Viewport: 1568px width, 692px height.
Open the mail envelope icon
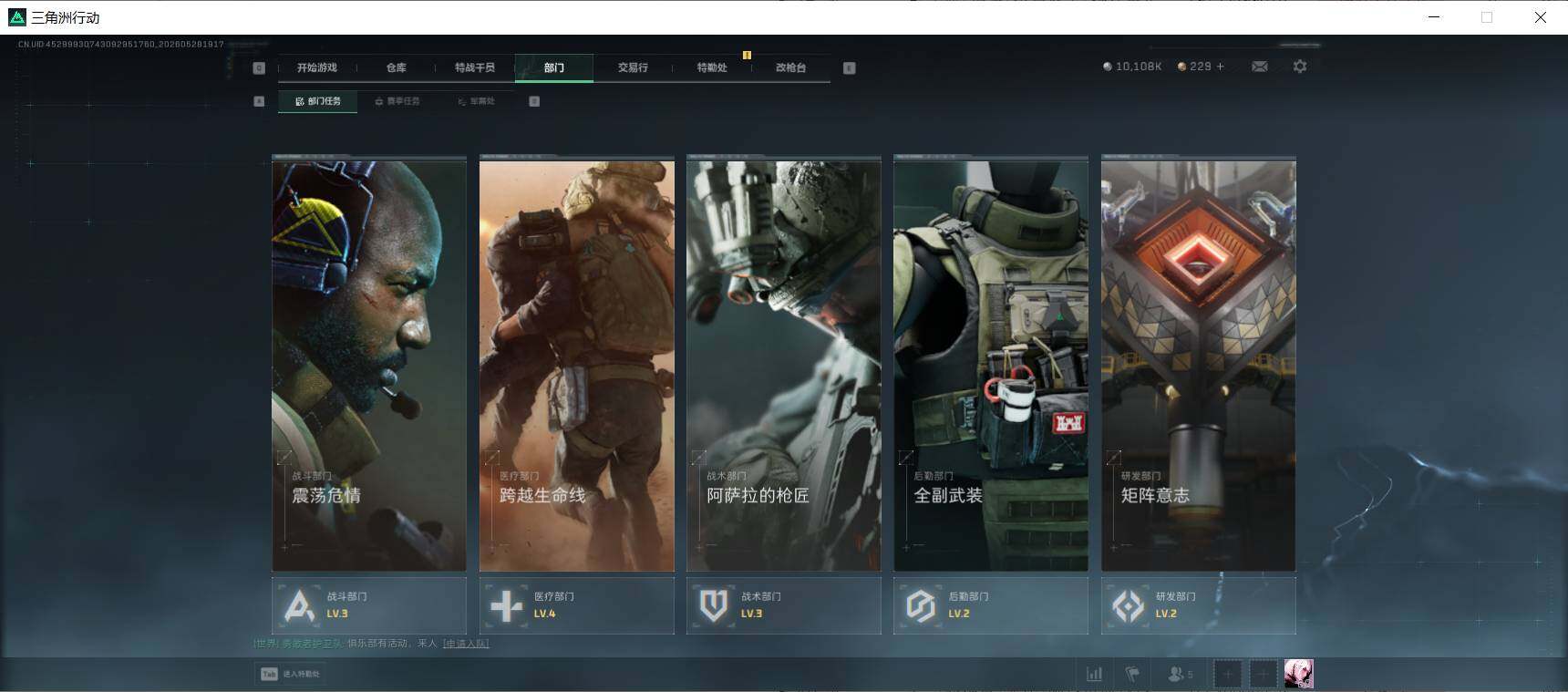[1260, 67]
